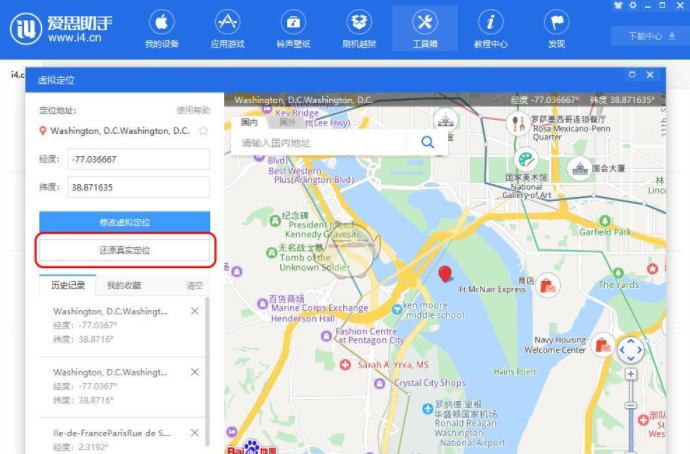Click 还原真实定位 restore button

click(124, 250)
